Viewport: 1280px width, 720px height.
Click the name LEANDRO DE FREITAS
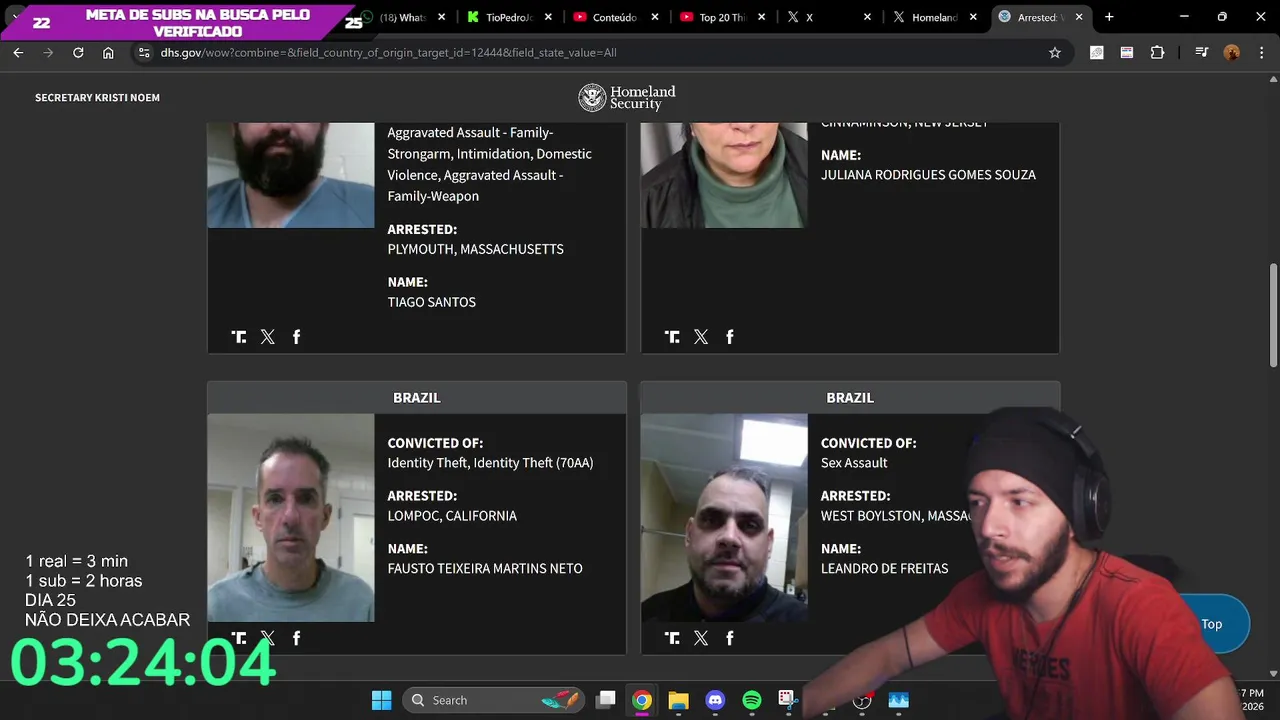tap(884, 568)
